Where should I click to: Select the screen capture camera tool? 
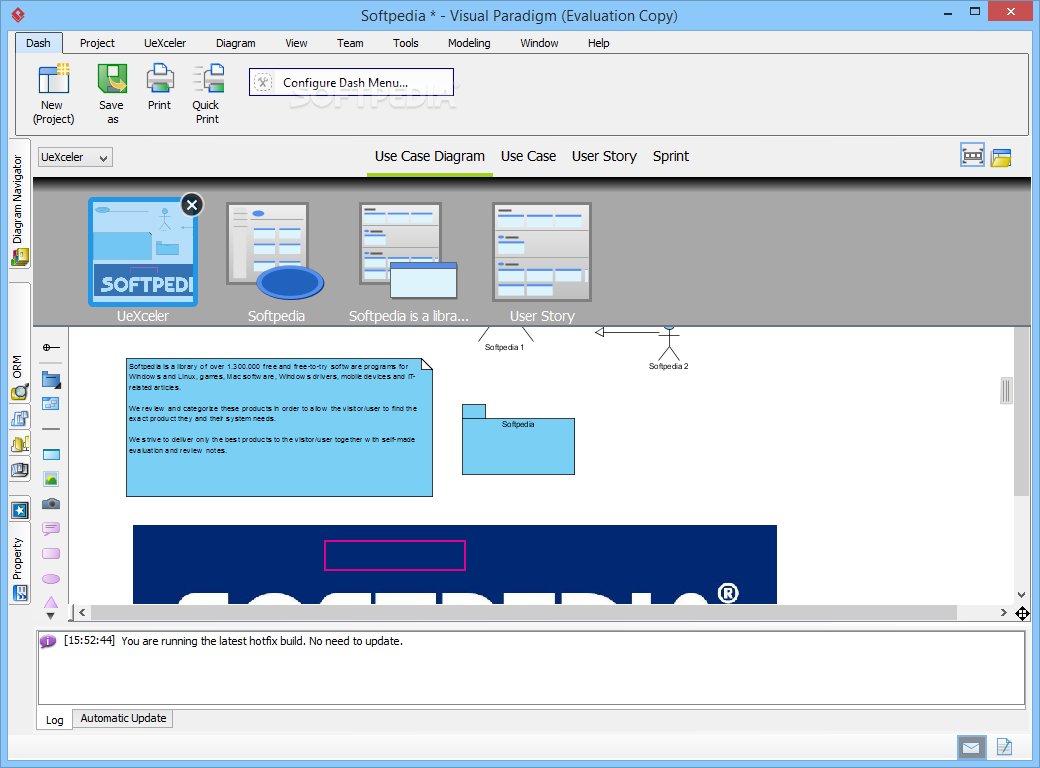pos(51,504)
